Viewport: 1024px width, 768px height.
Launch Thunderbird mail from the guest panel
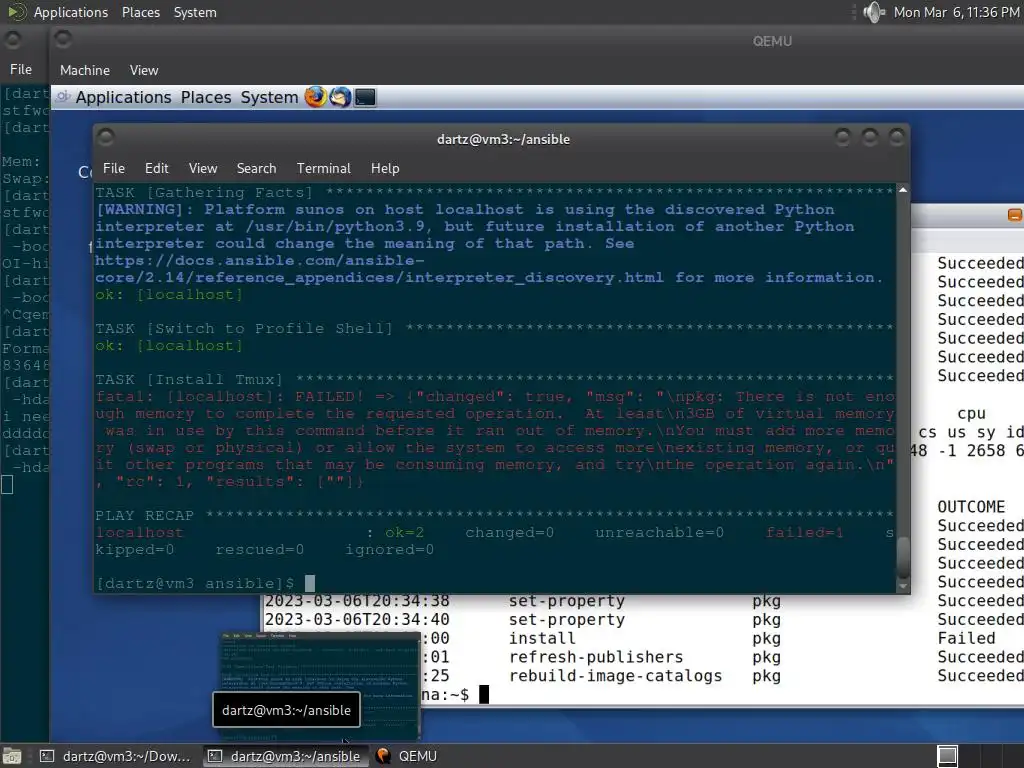(340, 97)
